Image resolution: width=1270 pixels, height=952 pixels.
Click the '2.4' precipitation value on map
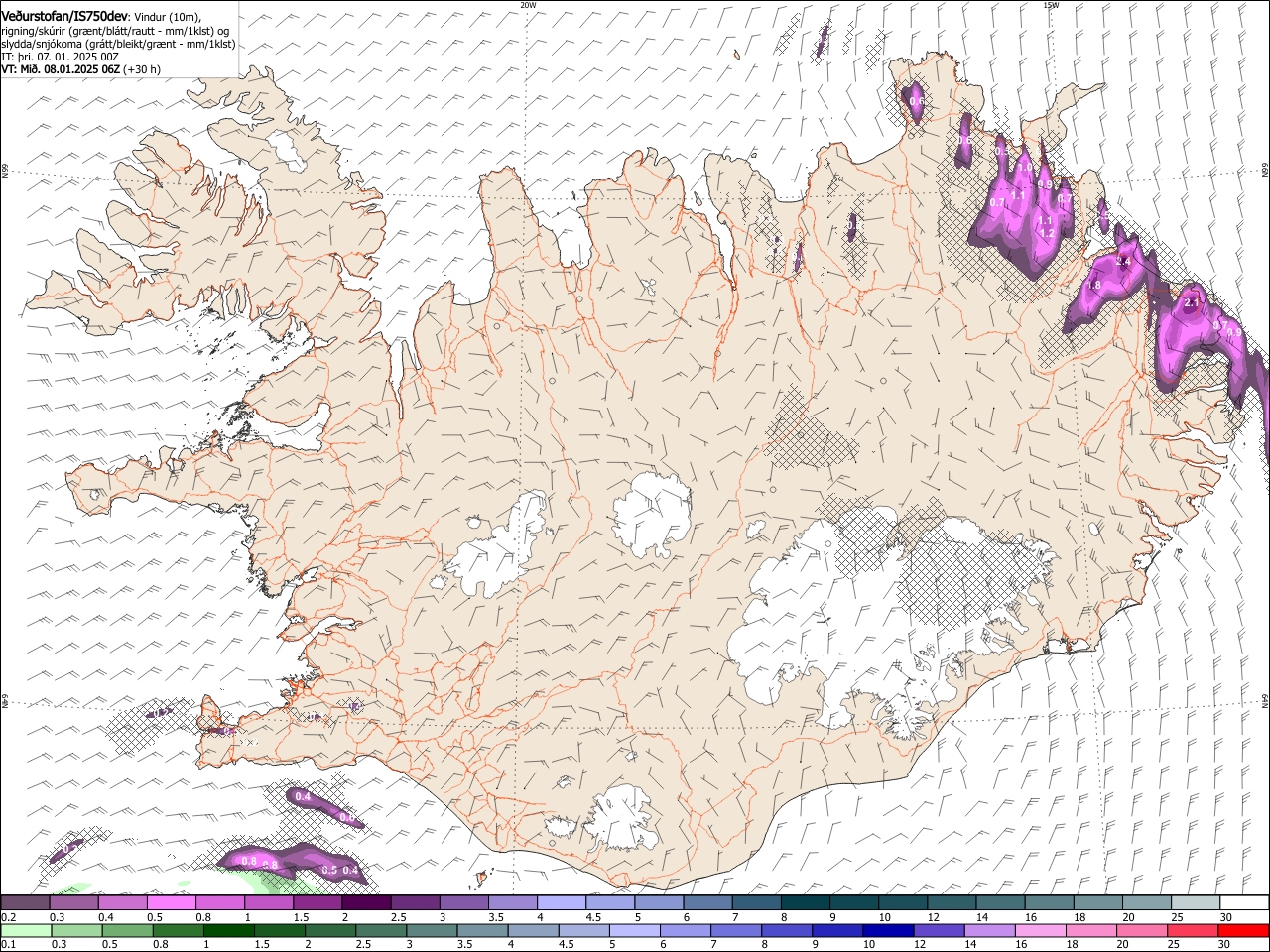[1124, 262]
